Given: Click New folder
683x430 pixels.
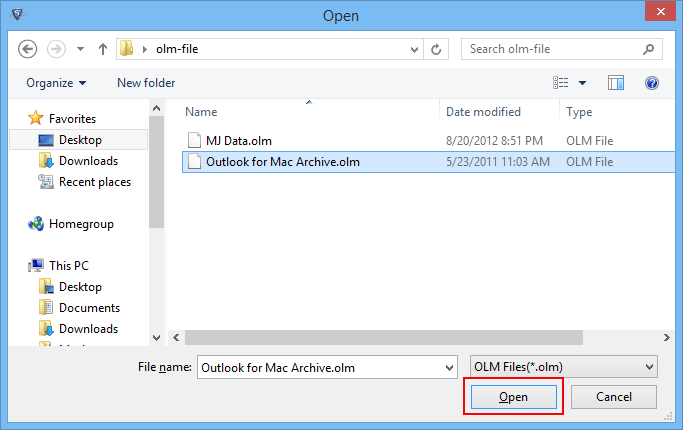Looking at the screenshot, I should 146,83.
